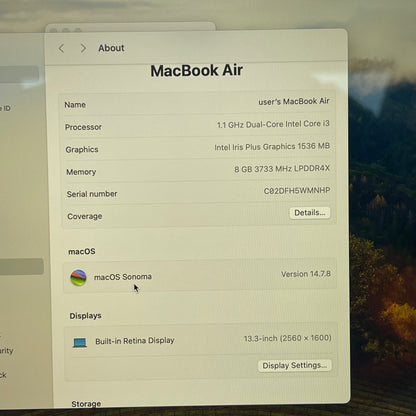The image size is (416, 416).
Task: Go back with the left chevron
Action: (61, 48)
